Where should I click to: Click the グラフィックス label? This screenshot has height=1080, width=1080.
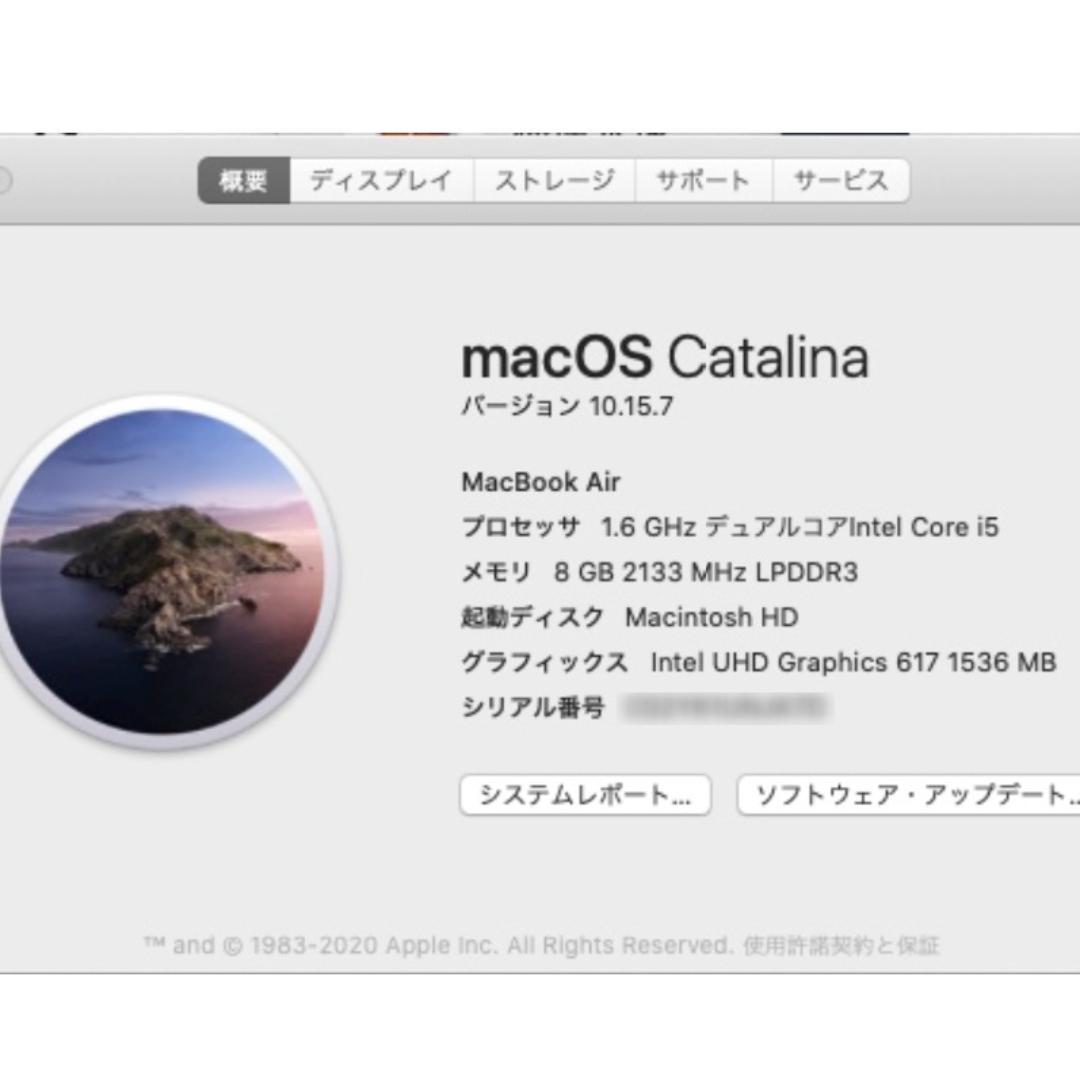(545, 663)
